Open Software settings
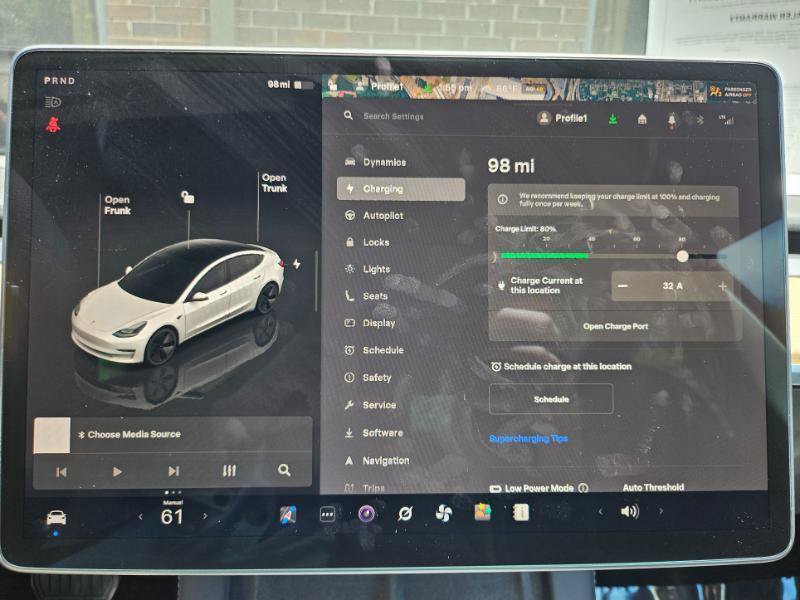Screen dimensions: 800x600 [373, 433]
